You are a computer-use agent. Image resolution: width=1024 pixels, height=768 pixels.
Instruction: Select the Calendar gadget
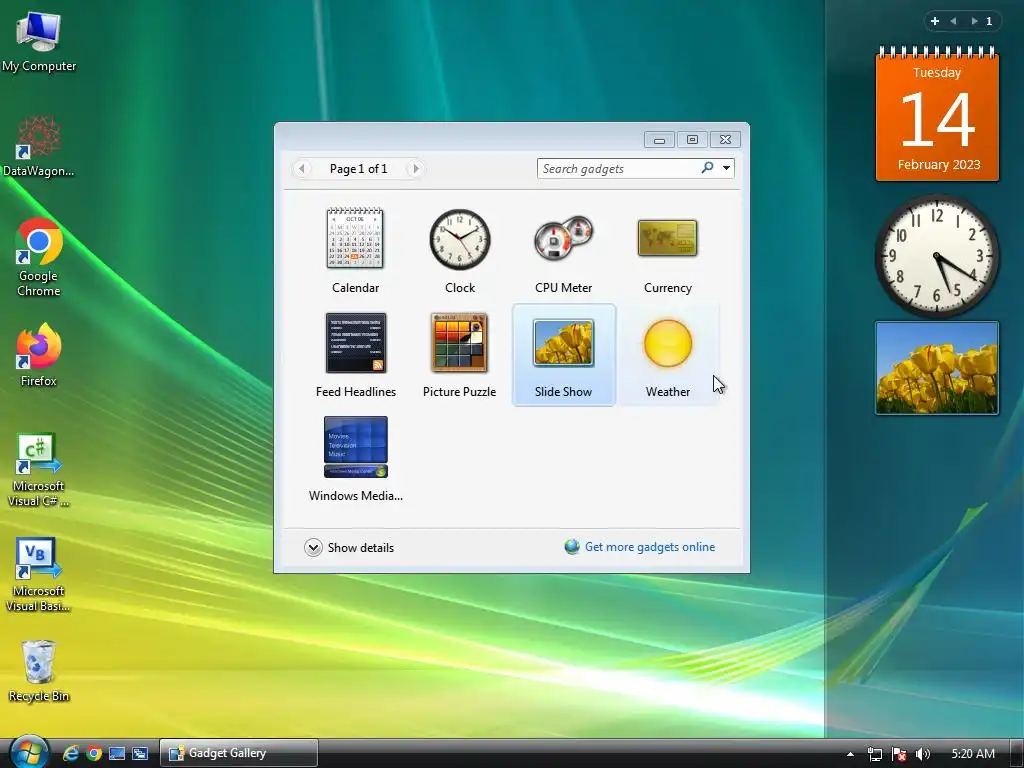click(355, 251)
